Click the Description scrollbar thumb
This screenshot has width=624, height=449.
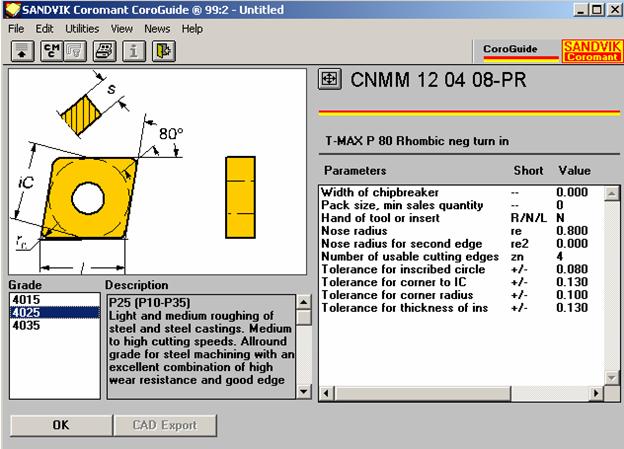coord(304,318)
